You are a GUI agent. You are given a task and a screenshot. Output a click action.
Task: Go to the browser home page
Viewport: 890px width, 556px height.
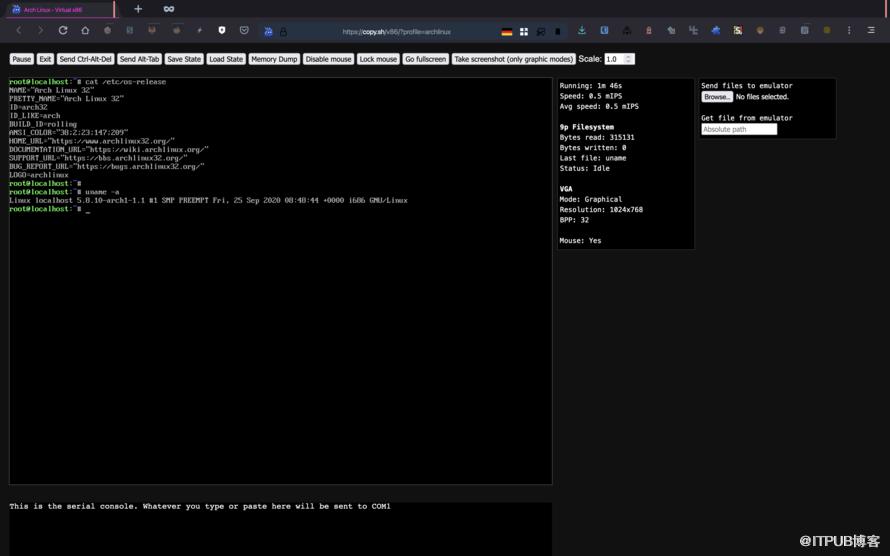pyautogui.click(x=85, y=31)
